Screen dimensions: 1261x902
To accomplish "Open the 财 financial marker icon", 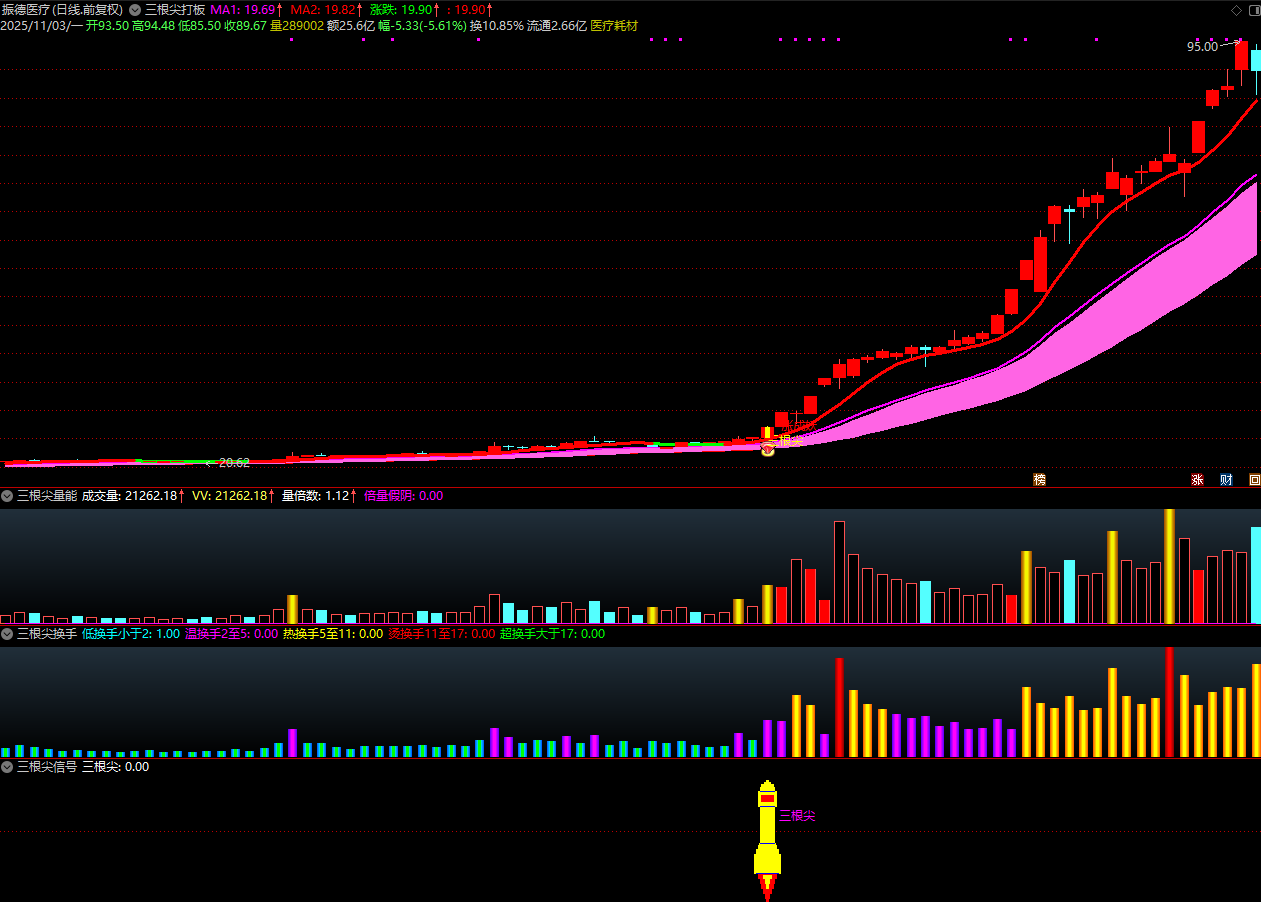I will tap(1226, 480).
